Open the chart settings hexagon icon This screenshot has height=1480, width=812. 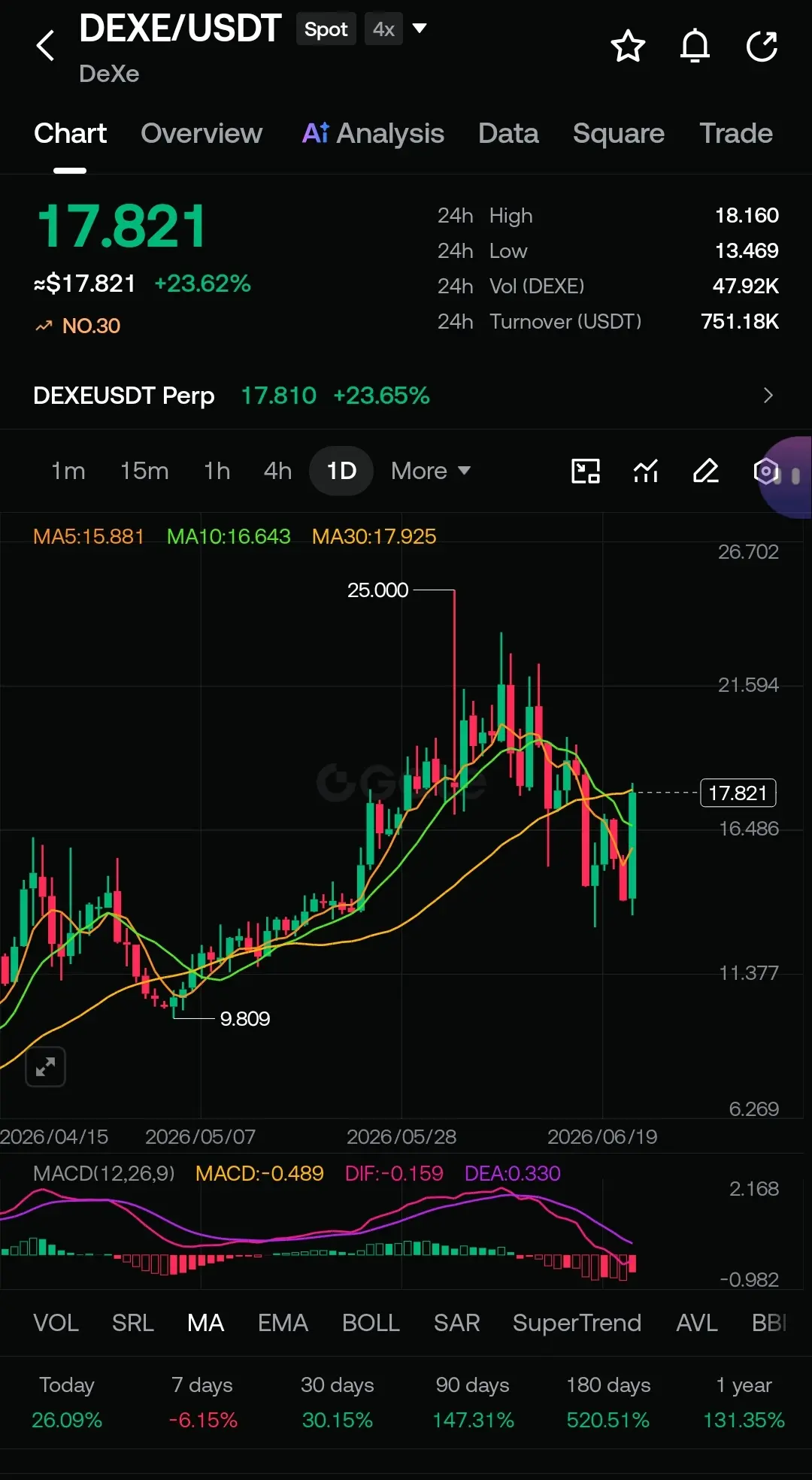(x=765, y=472)
